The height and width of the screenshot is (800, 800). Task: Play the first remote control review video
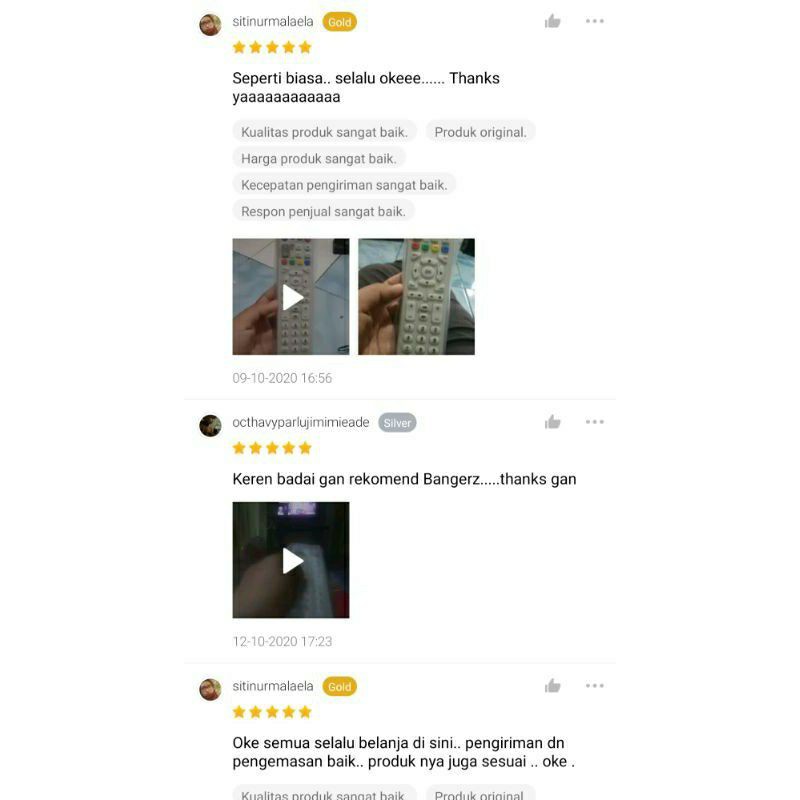291,296
